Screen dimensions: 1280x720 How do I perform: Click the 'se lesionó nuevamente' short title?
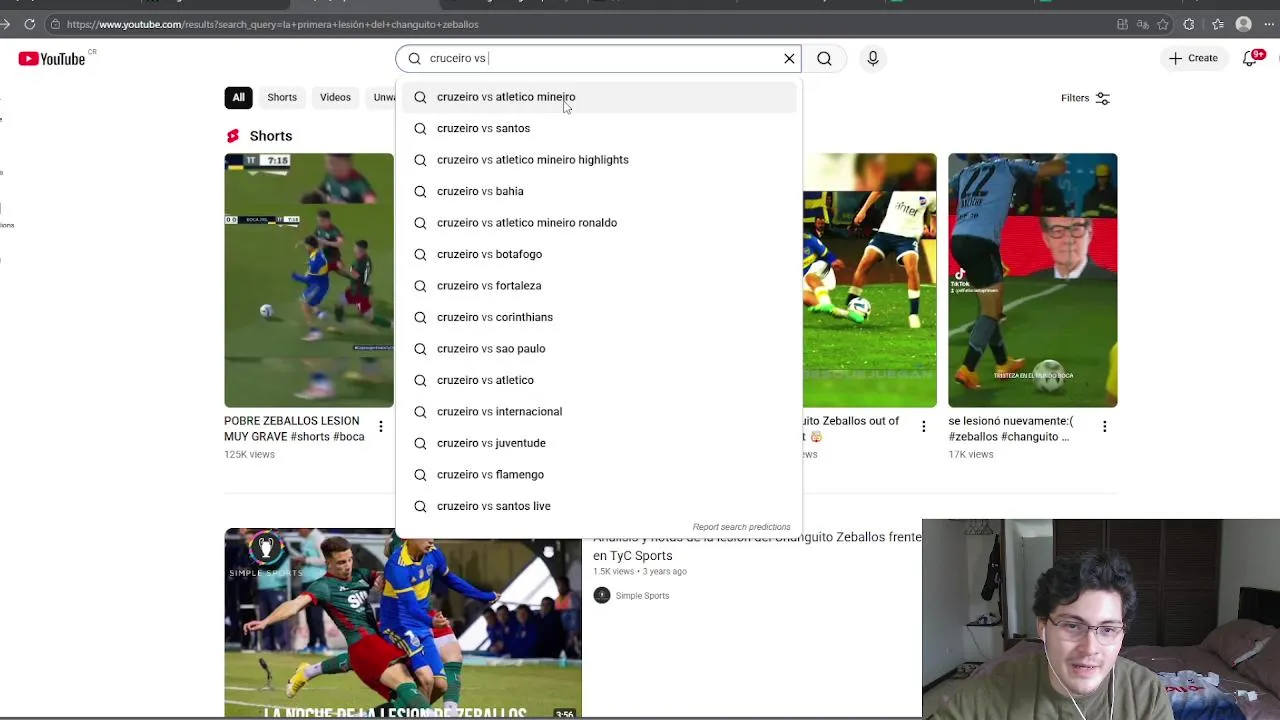click(1011, 429)
